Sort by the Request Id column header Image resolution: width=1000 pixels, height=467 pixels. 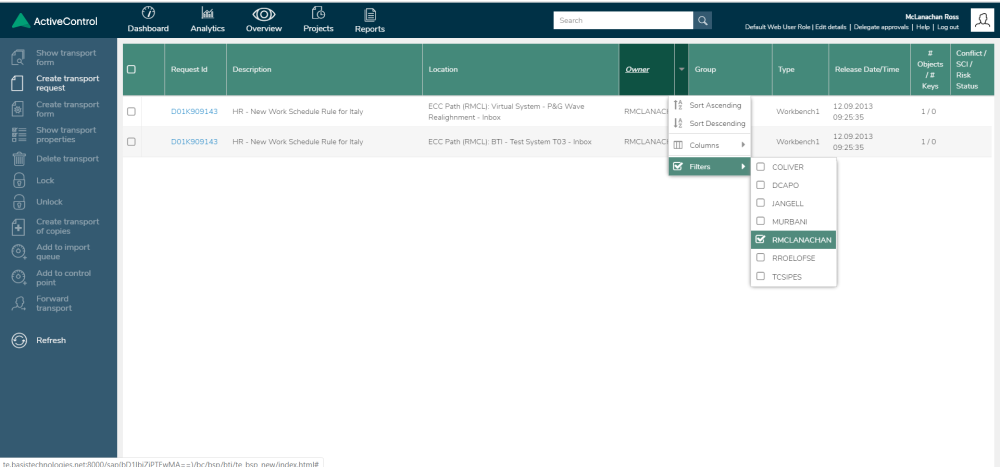point(195,70)
